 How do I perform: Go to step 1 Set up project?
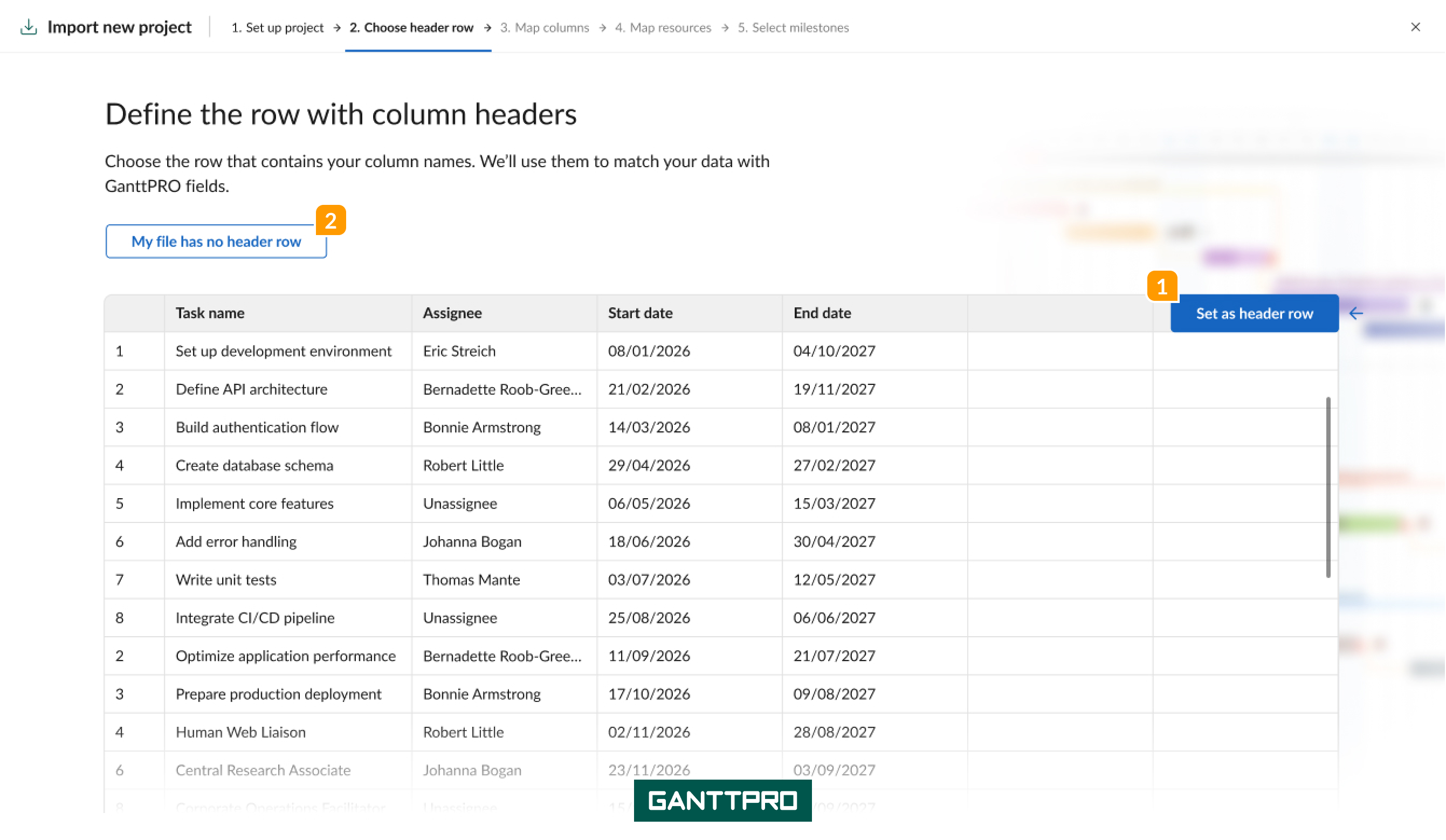pos(277,27)
